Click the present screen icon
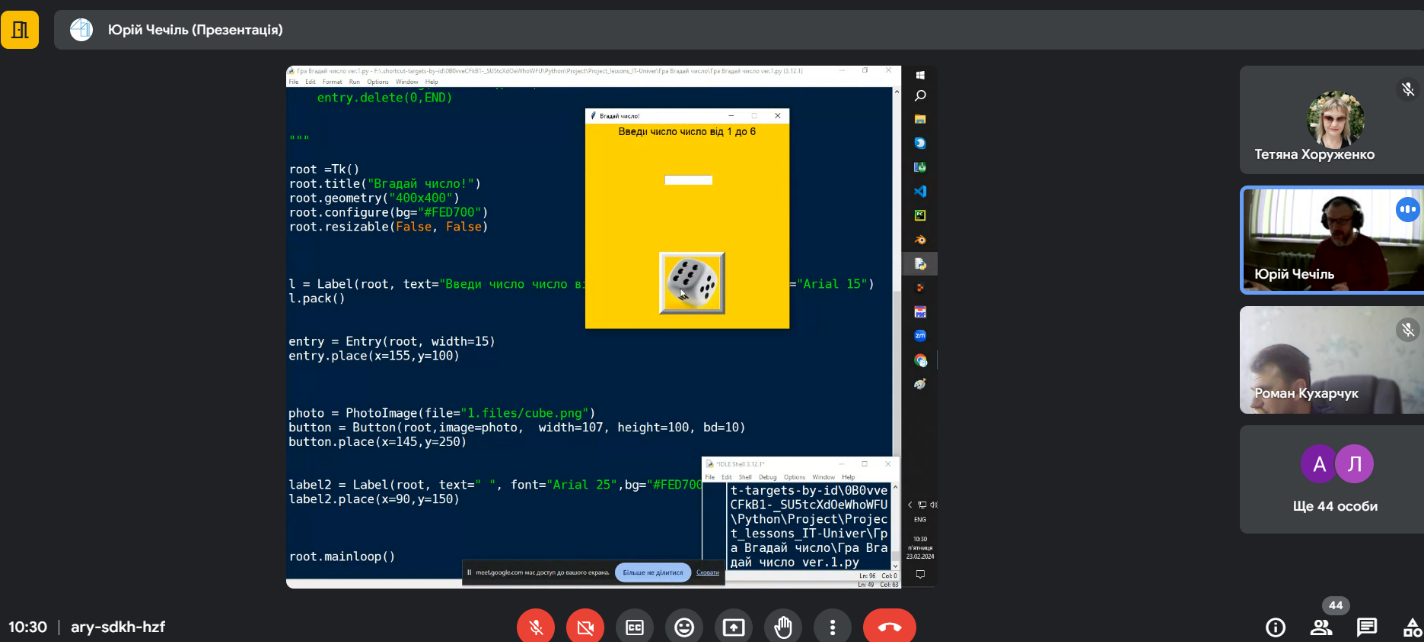 pyautogui.click(x=733, y=627)
